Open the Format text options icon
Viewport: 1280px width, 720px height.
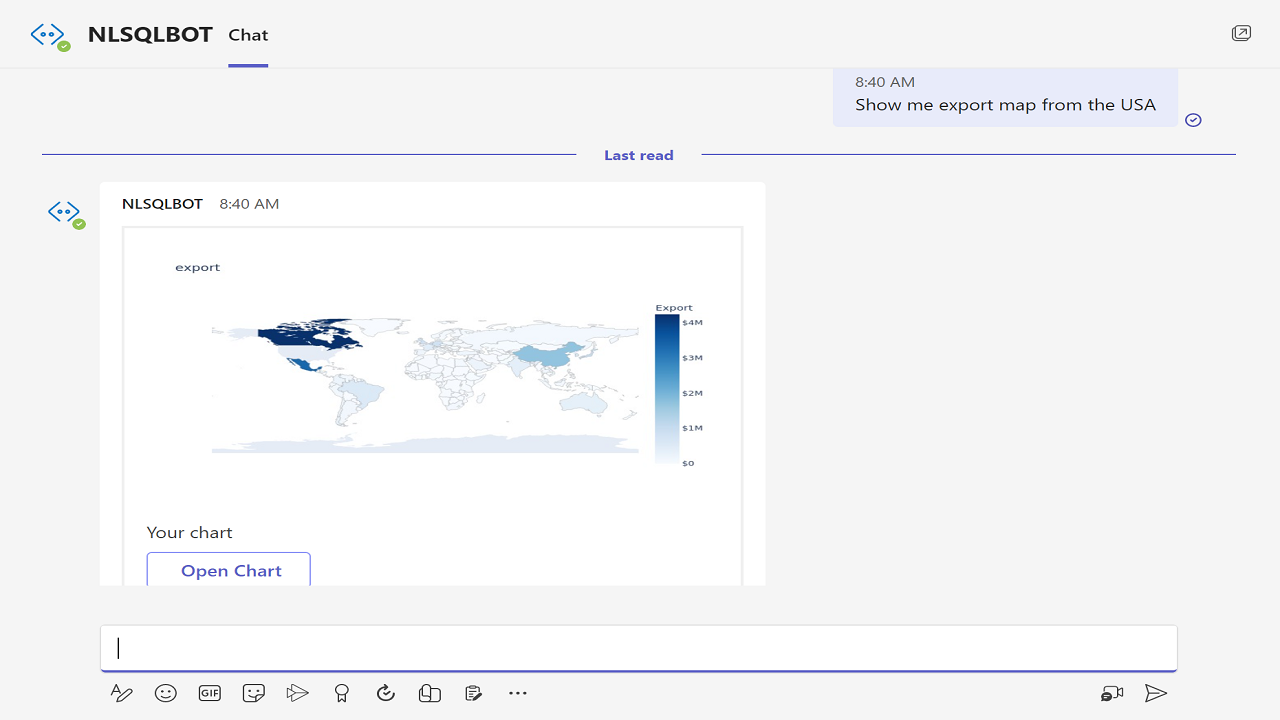click(121, 693)
